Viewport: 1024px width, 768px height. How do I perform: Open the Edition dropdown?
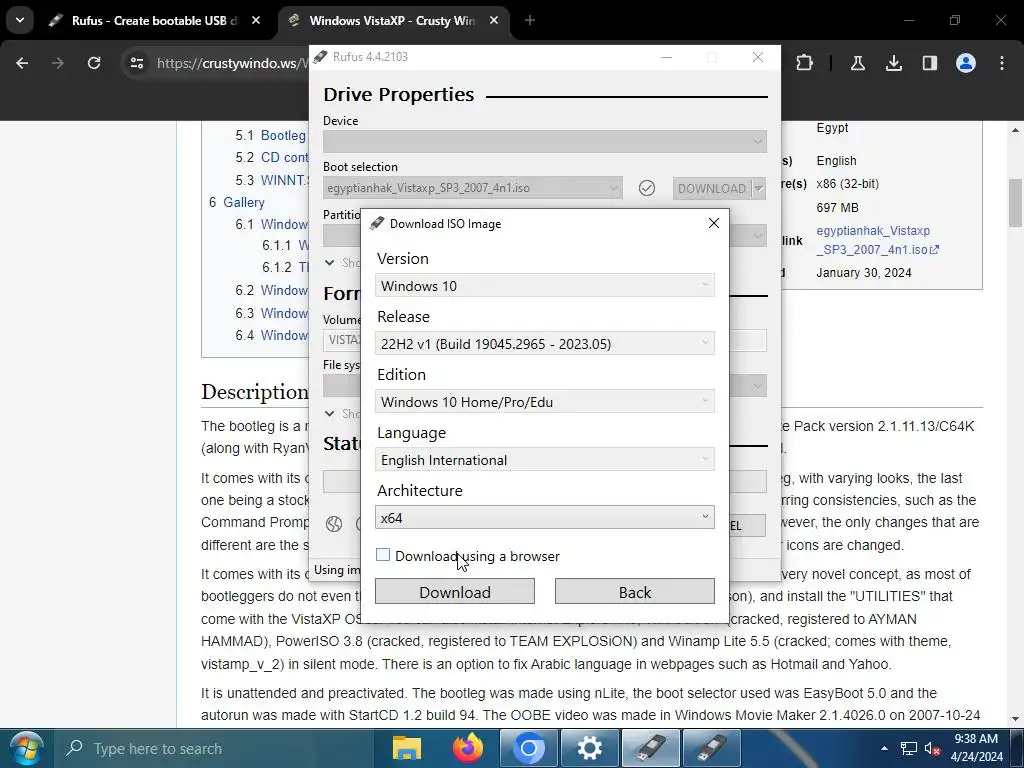545,402
